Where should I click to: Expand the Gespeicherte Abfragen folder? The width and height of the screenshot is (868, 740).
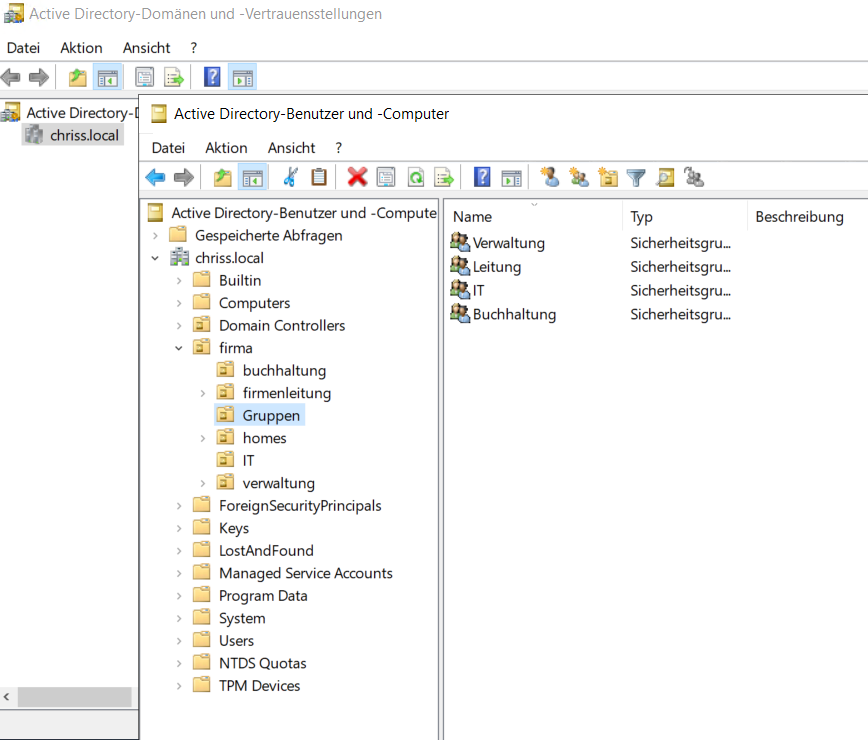155,236
